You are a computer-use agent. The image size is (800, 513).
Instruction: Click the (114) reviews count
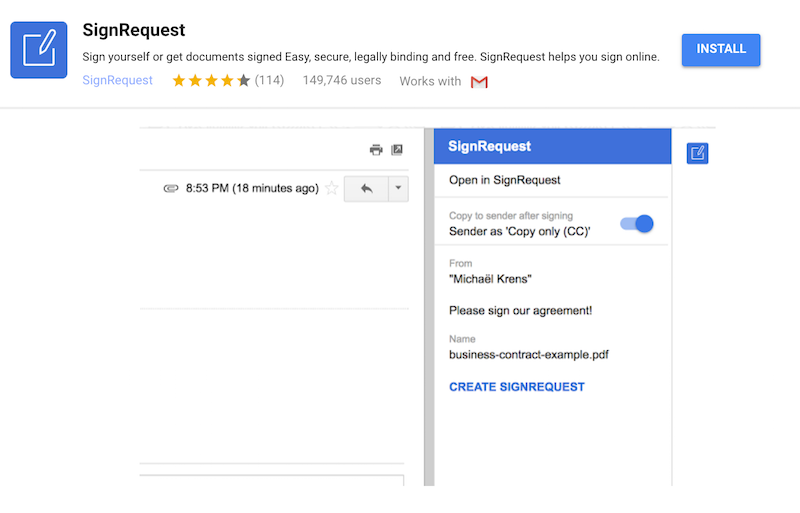coord(269,80)
